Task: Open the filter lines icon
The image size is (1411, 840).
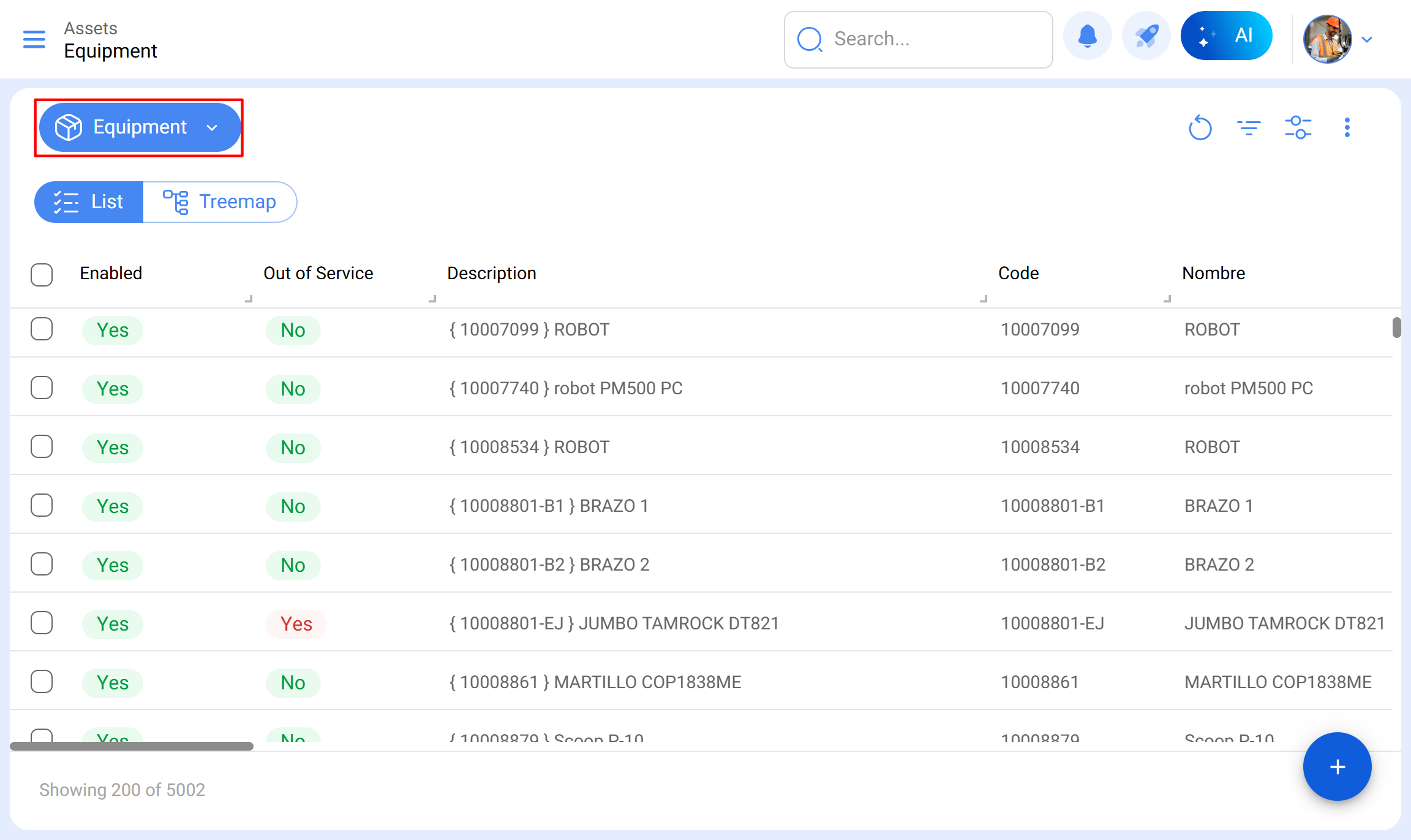Action: point(1248,128)
